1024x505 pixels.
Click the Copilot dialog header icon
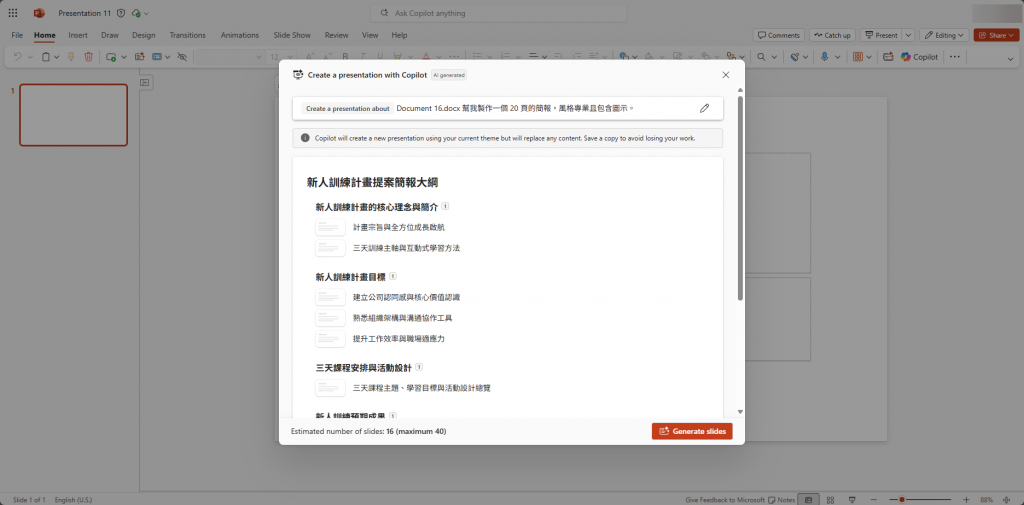[x=298, y=74]
